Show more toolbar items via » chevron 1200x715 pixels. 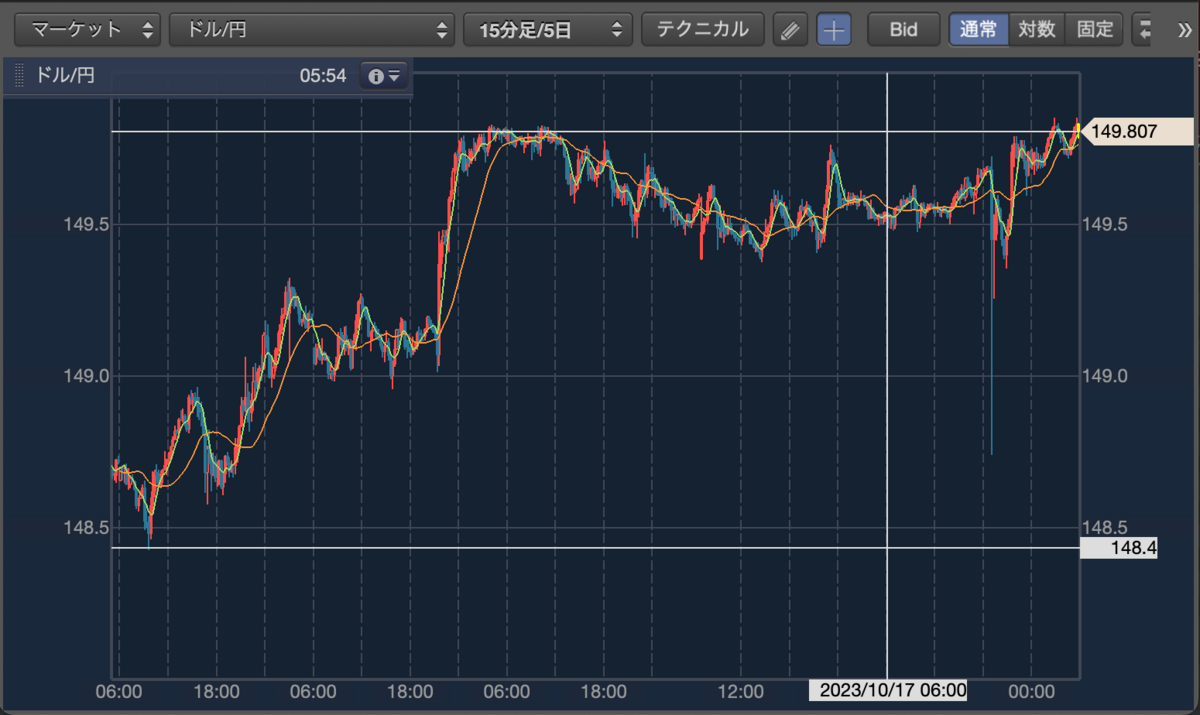(1184, 30)
